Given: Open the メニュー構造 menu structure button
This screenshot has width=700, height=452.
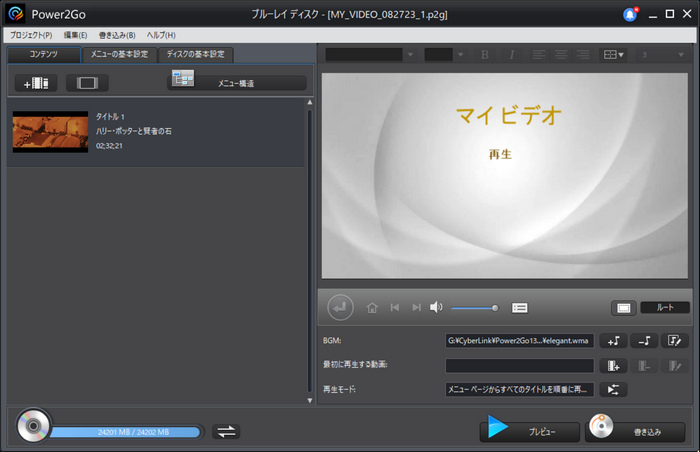Looking at the screenshot, I should 237,83.
